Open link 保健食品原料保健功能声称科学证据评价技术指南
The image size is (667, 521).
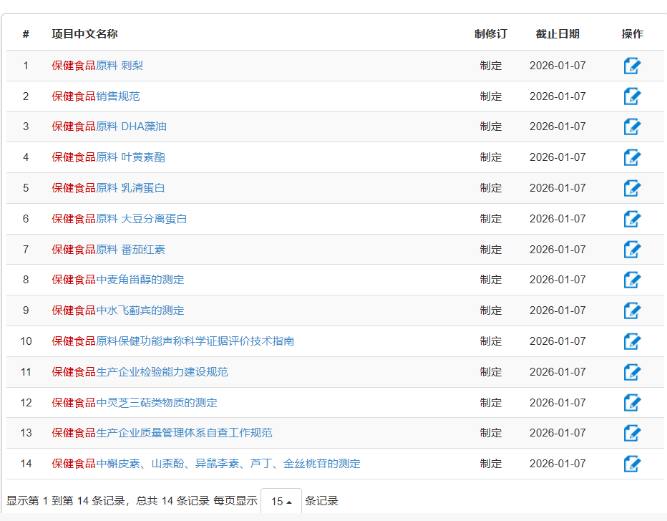tap(173, 342)
